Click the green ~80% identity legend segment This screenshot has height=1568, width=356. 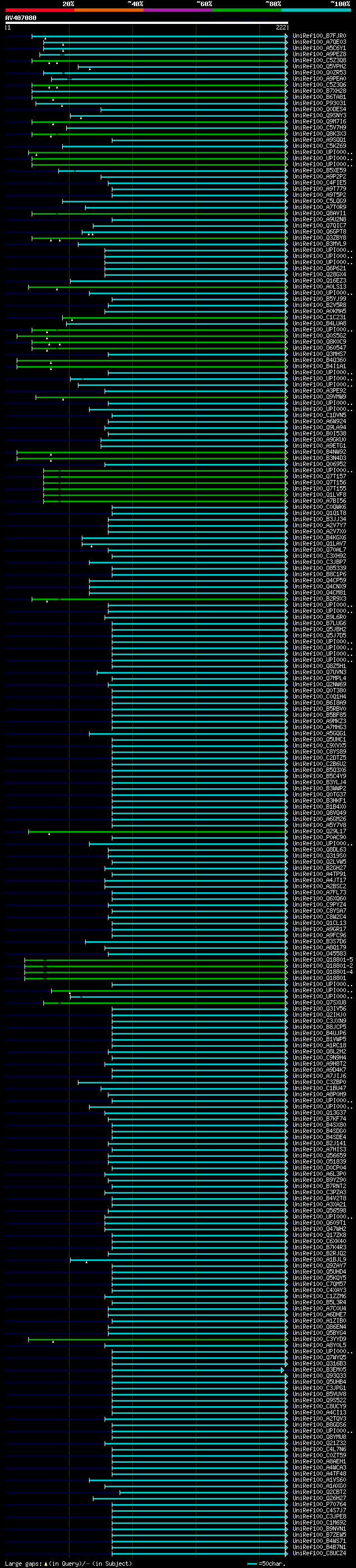247,11
